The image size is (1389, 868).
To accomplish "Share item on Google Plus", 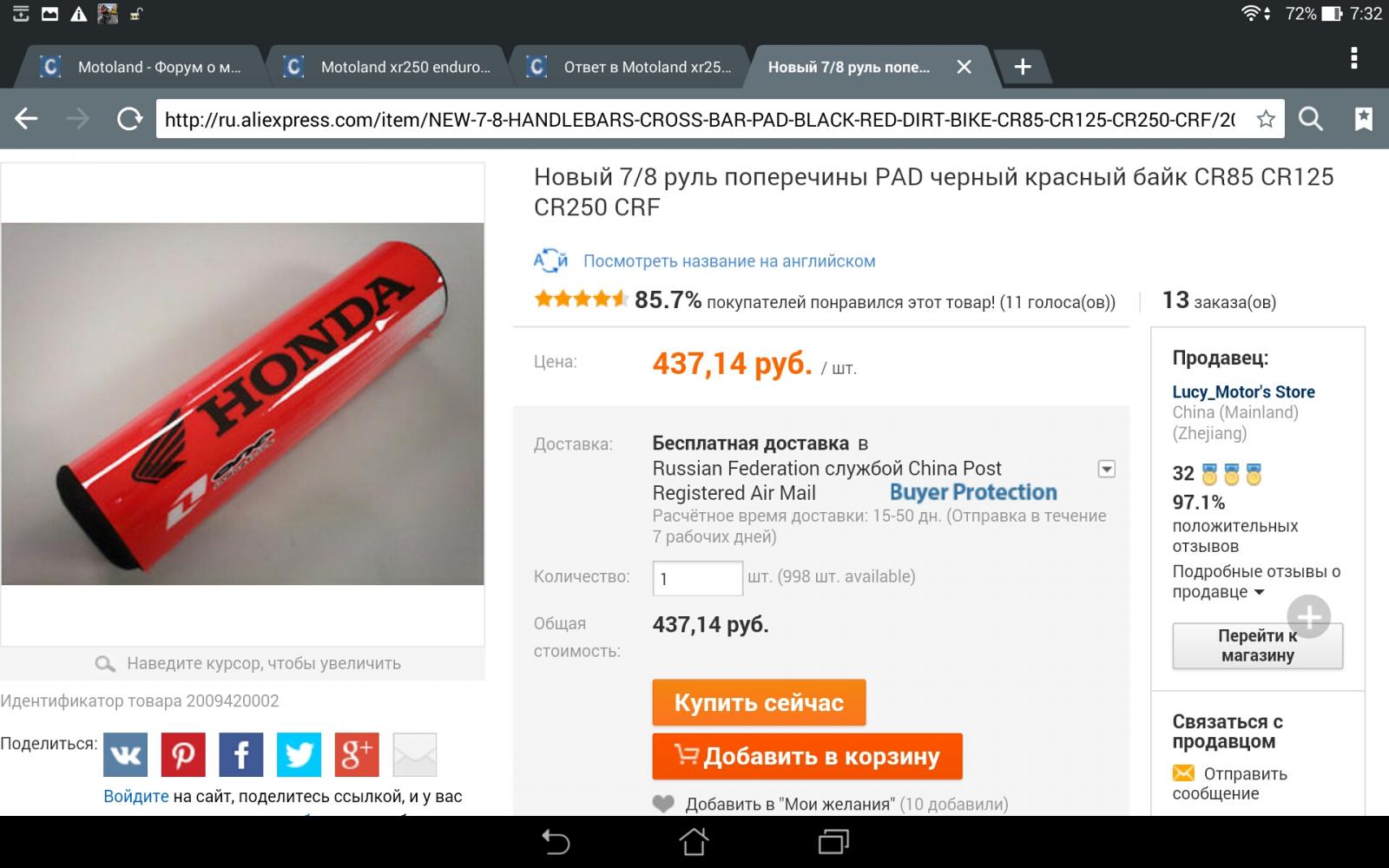I will 357,754.
